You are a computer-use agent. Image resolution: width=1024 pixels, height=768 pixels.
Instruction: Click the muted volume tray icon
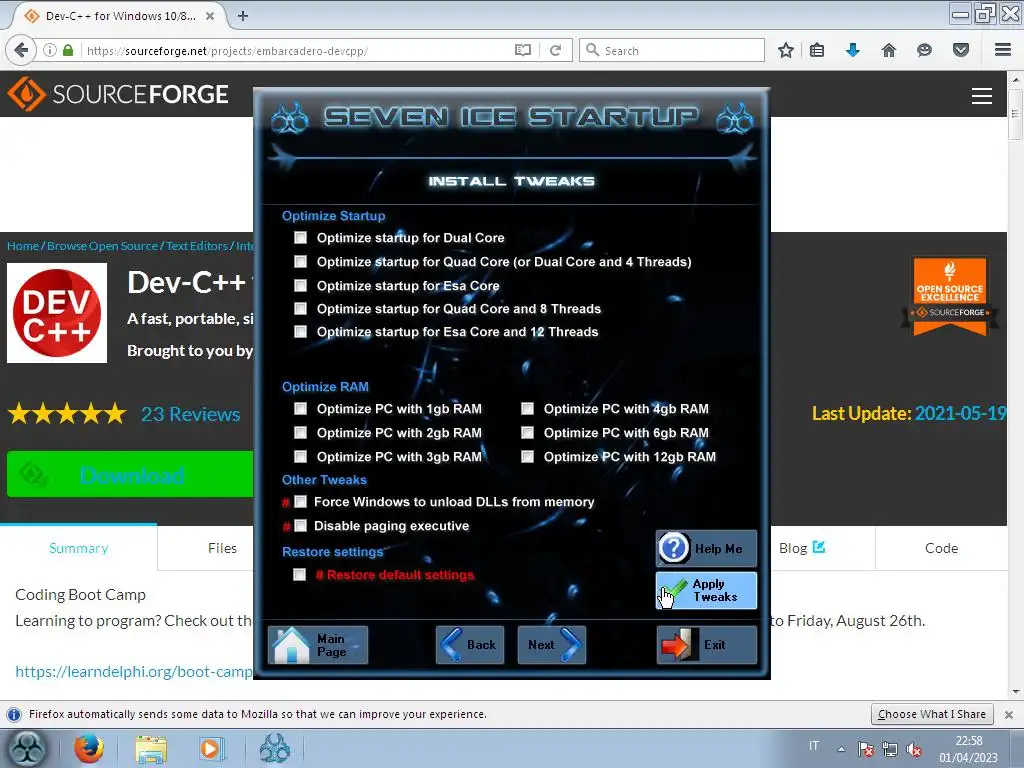(914, 749)
